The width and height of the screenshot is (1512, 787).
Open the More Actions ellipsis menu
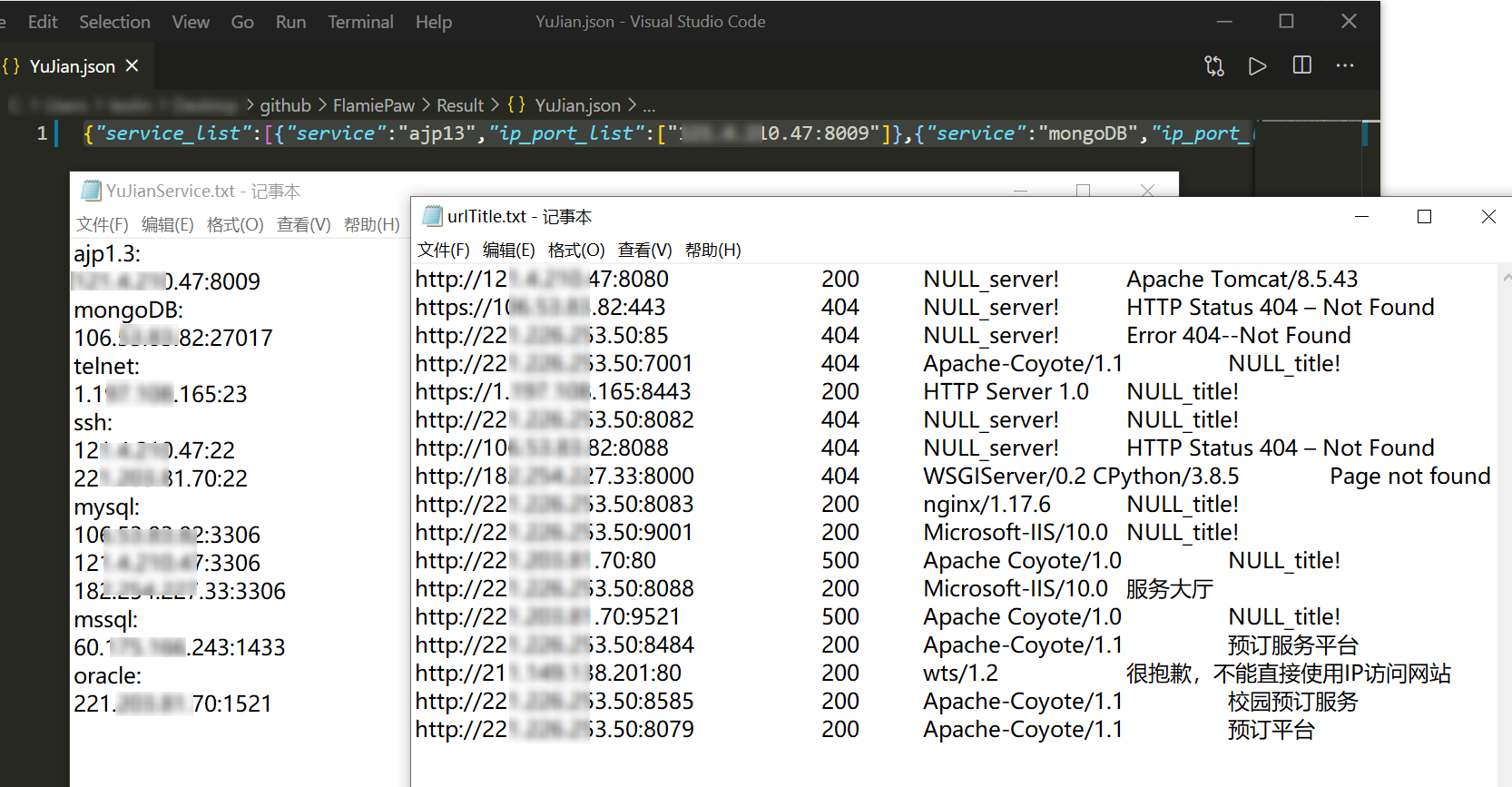(1345, 65)
